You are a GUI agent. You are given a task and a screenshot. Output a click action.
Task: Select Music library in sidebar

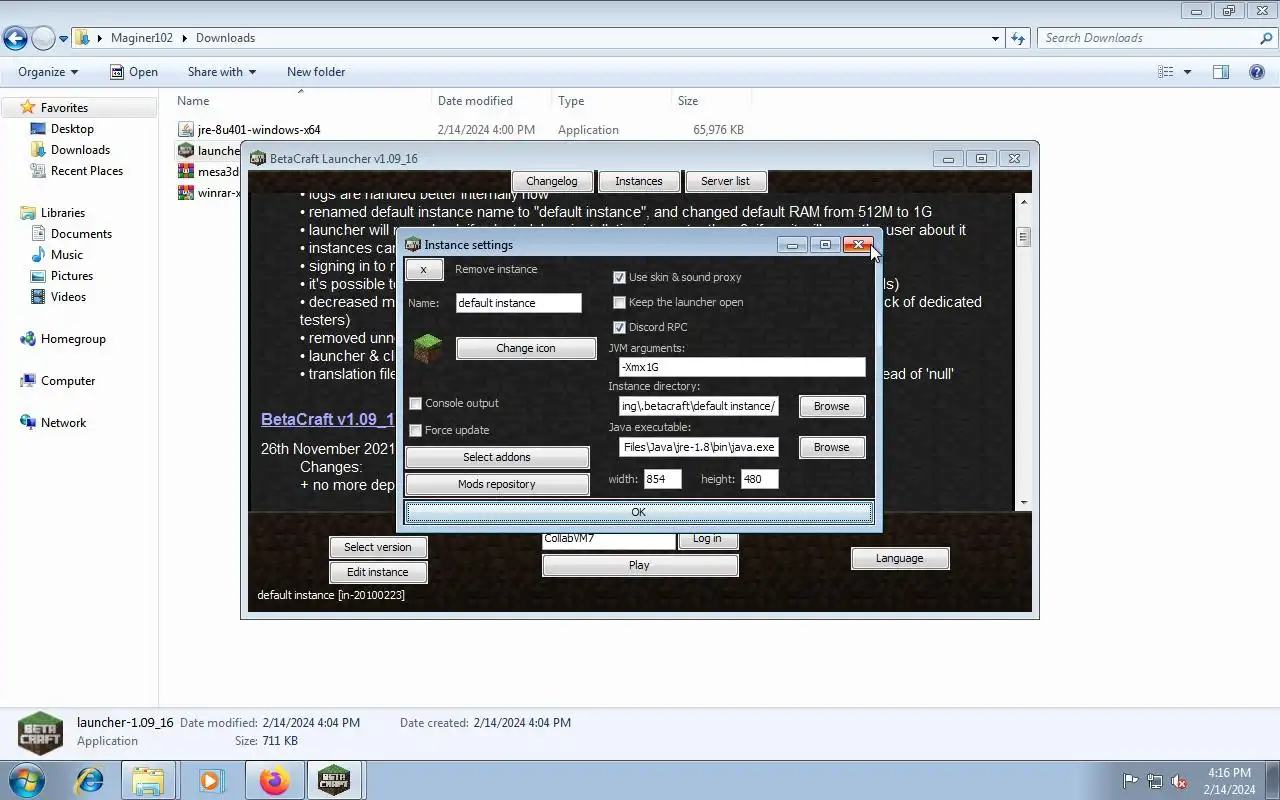coord(66,254)
